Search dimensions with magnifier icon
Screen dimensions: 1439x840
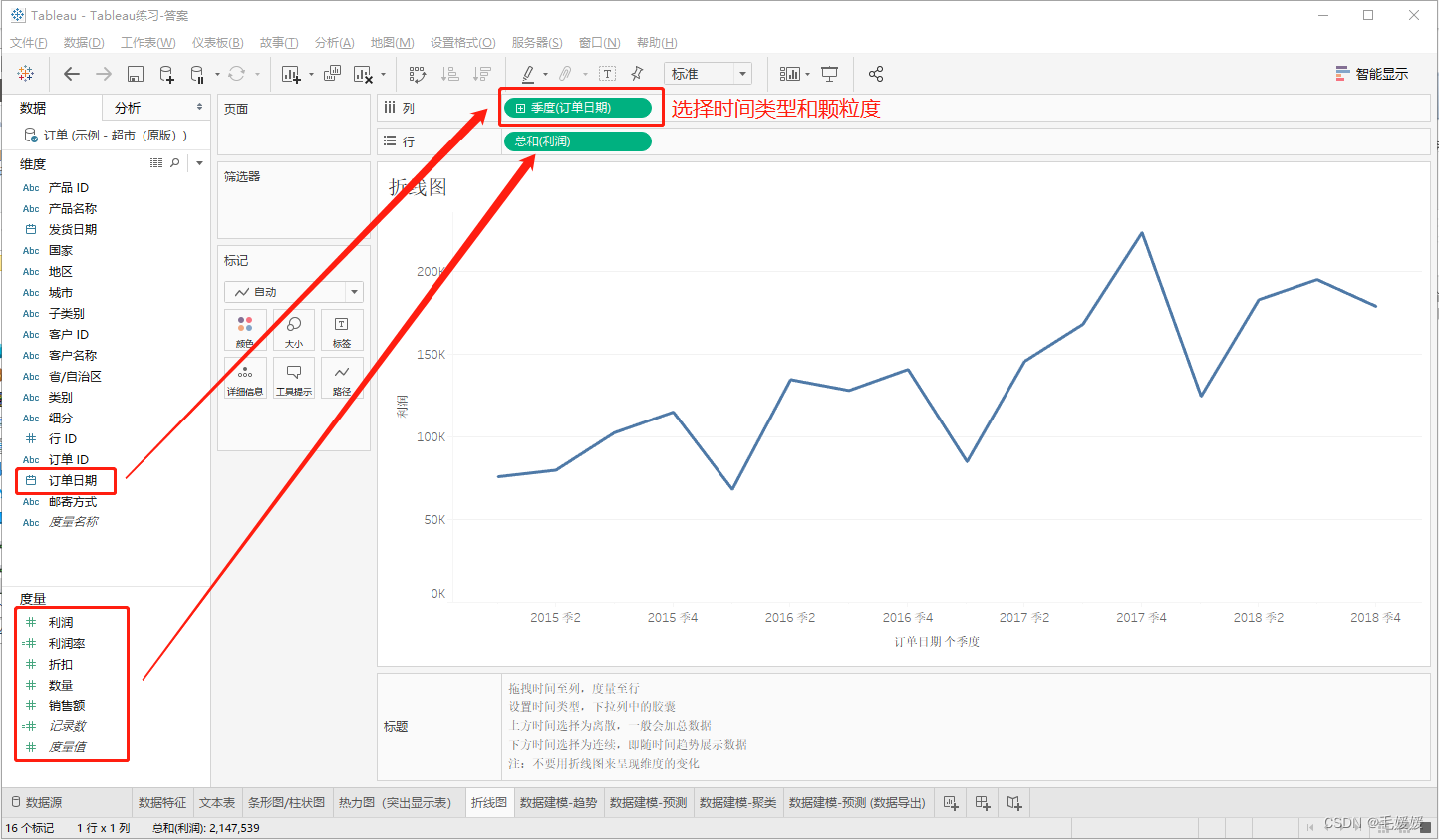click(175, 163)
